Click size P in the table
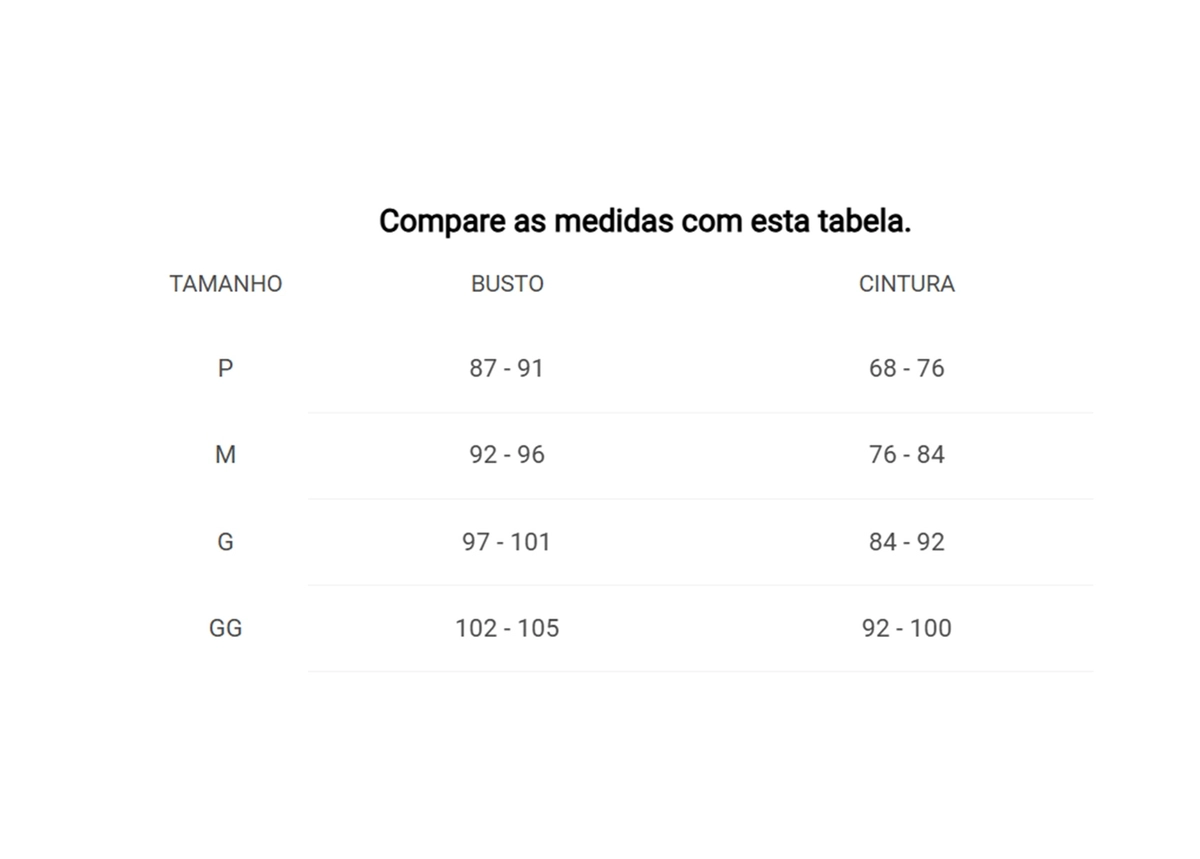This screenshot has height=859, width=1200. tap(226, 368)
